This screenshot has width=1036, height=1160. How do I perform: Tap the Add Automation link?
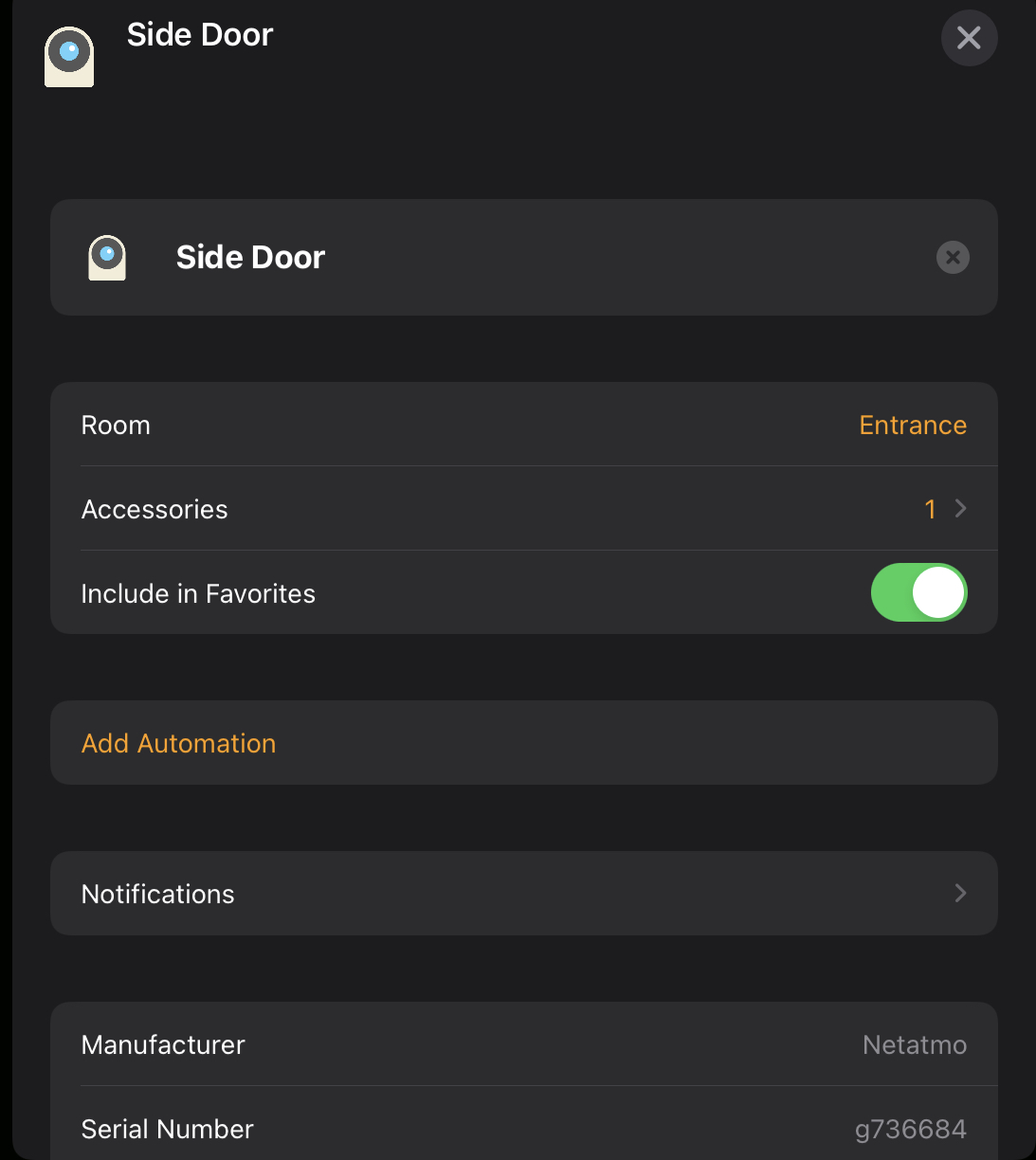178,744
